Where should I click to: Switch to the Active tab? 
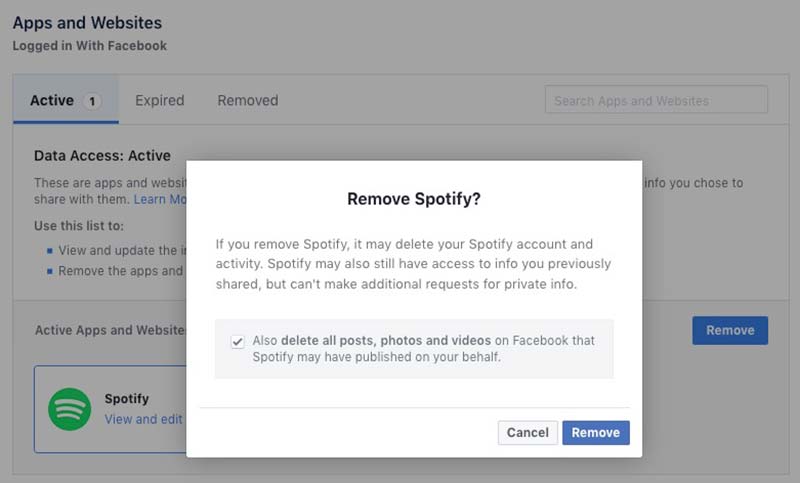click(x=52, y=100)
